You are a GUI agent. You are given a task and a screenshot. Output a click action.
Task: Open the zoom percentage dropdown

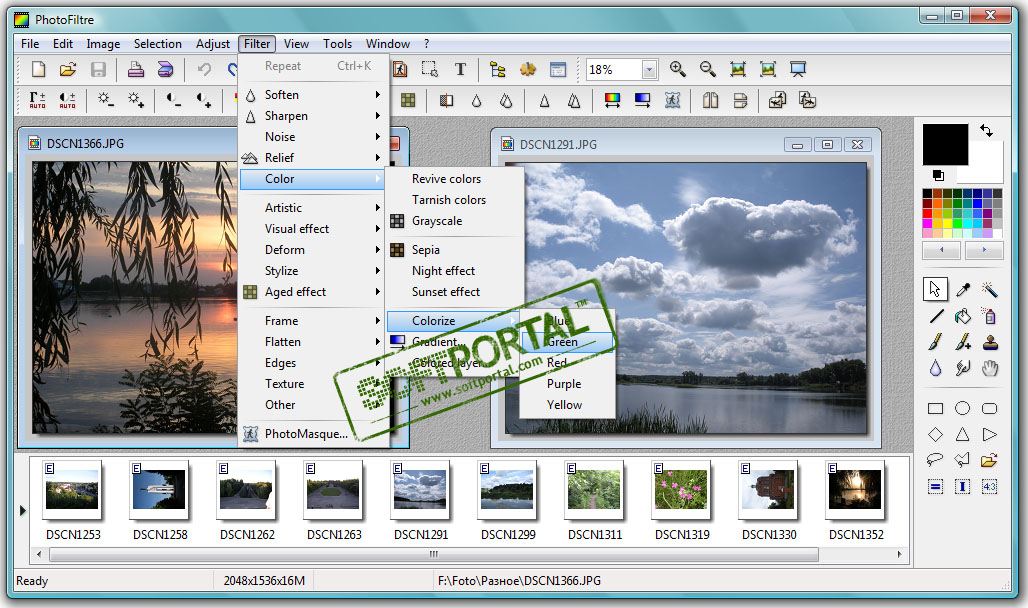point(649,70)
